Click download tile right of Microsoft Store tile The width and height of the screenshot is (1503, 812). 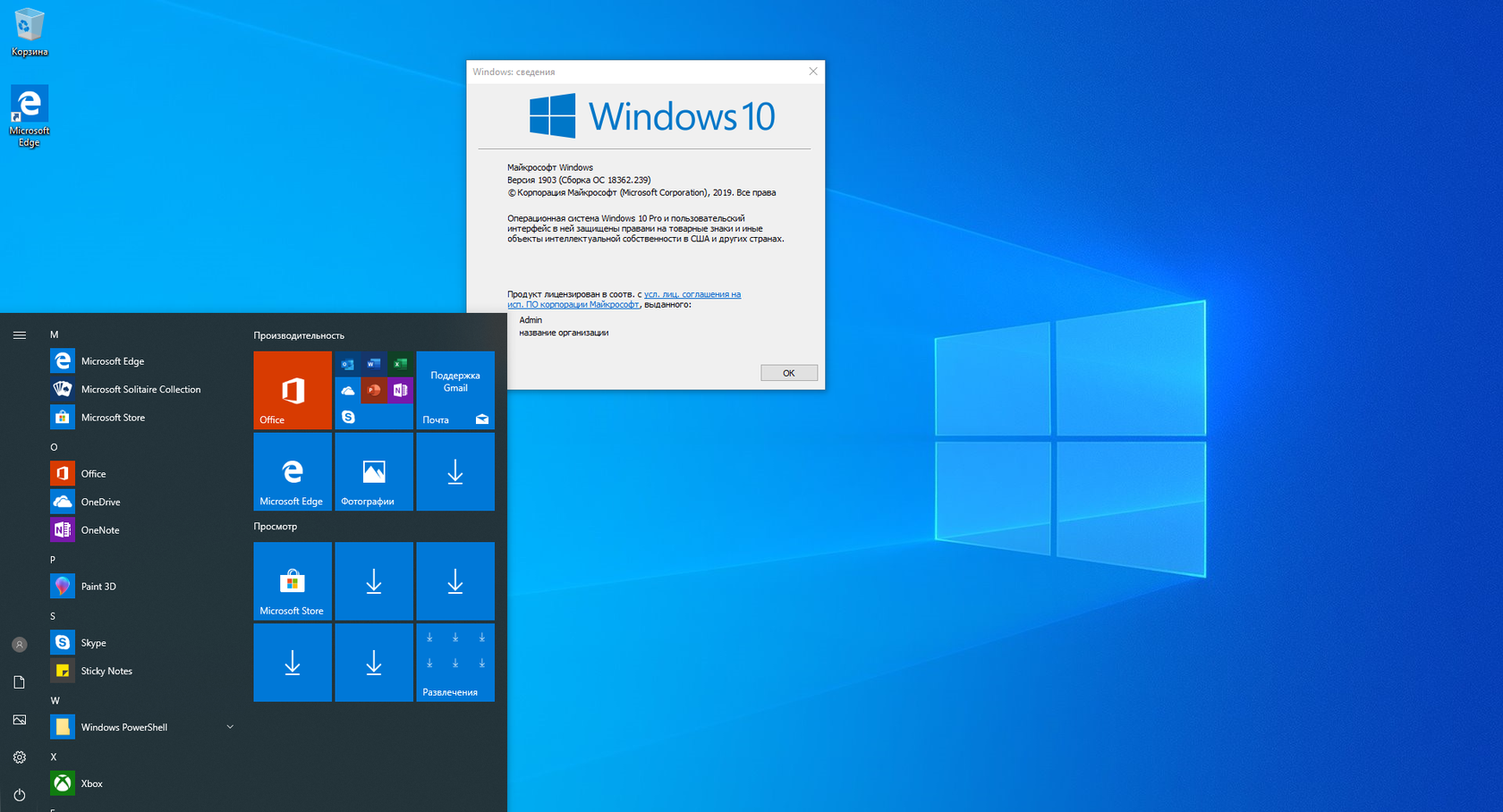pyautogui.click(x=374, y=581)
